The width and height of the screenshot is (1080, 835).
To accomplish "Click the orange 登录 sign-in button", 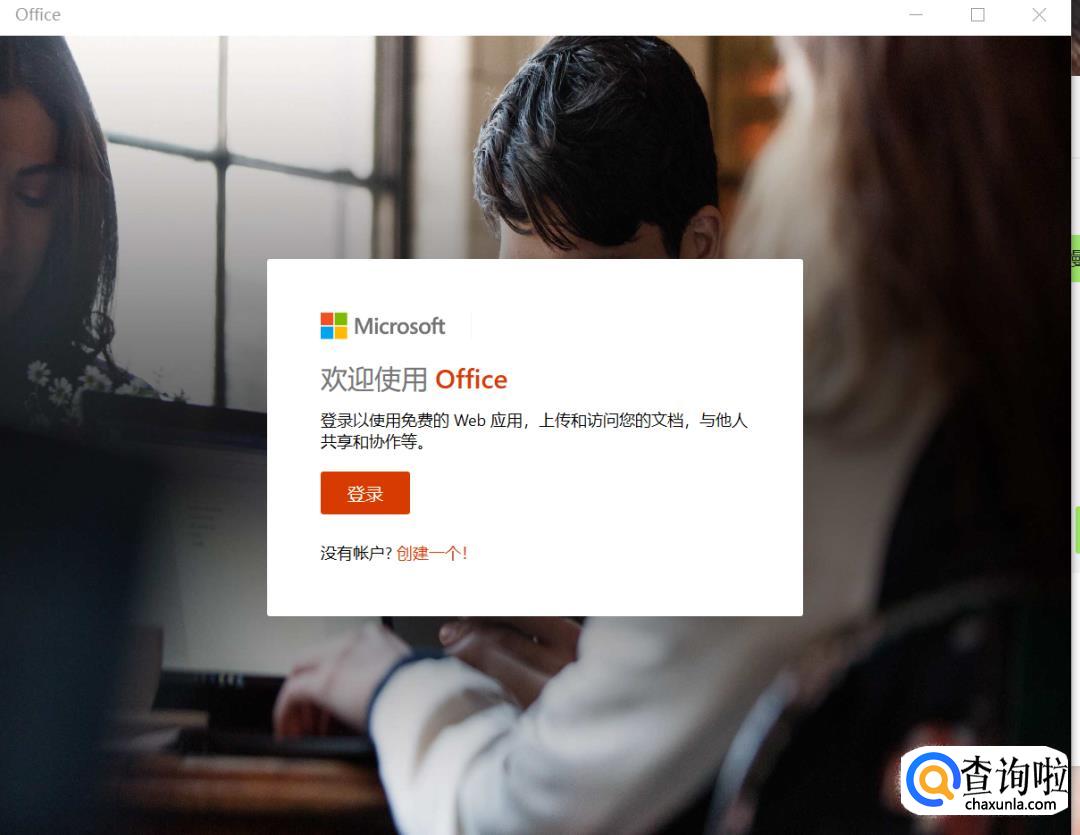I will tap(365, 493).
